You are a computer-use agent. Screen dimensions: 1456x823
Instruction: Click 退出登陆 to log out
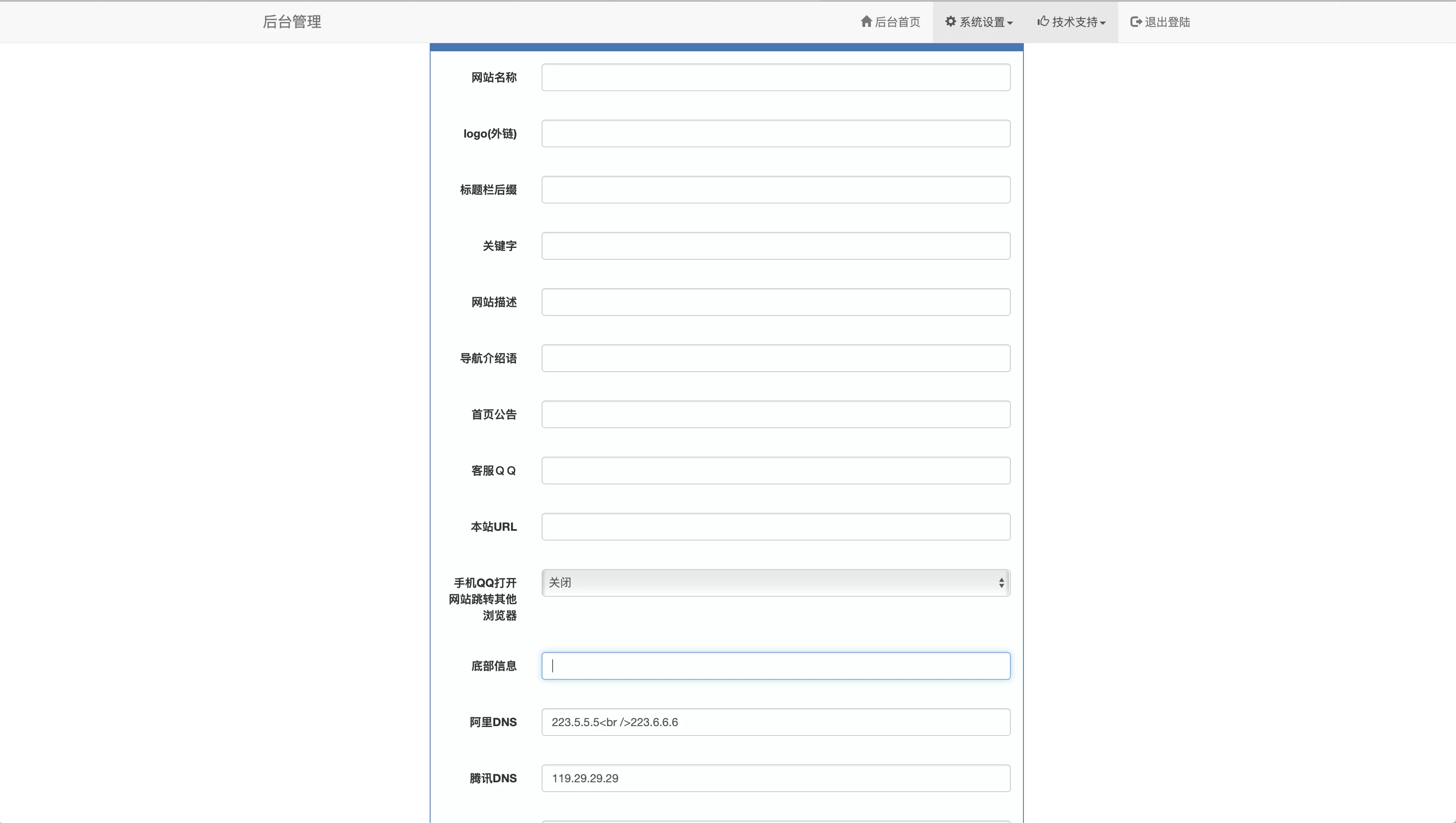point(1161,22)
